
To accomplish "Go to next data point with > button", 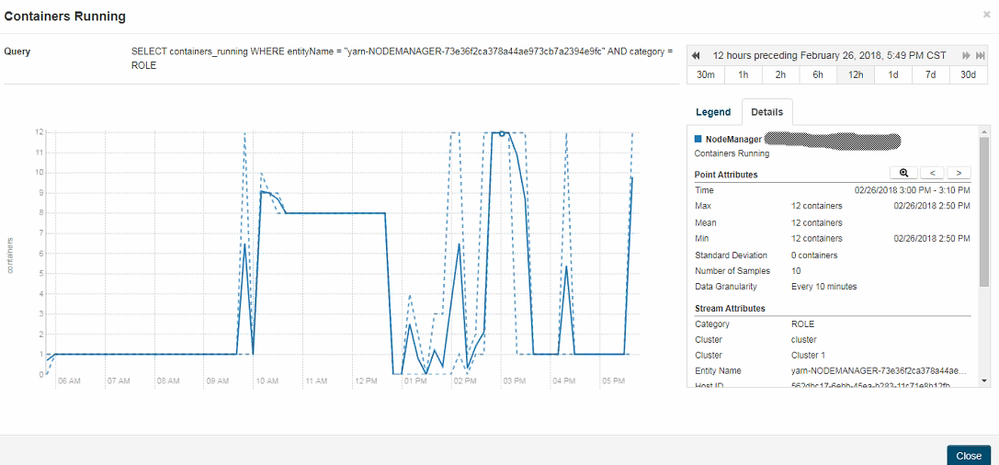I will tap(959, 173).
